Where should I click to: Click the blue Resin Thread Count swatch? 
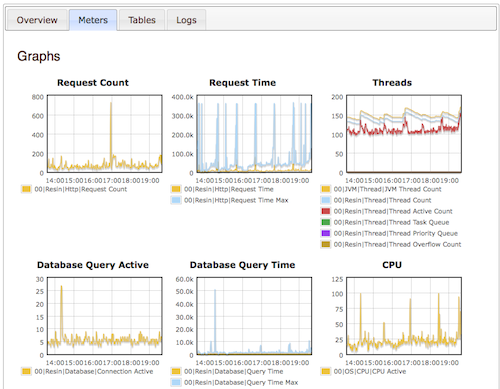(x=326, y=200)
